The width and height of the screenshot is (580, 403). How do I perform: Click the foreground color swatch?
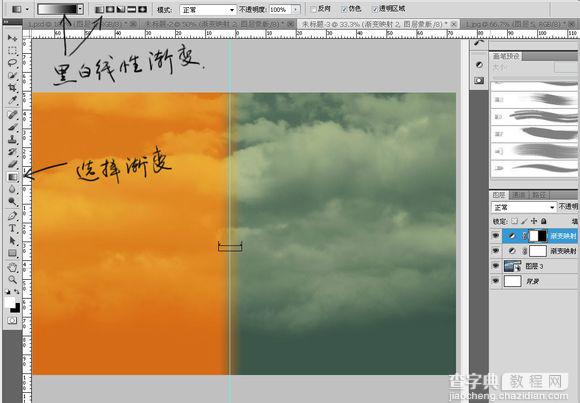tap(9, 303)
